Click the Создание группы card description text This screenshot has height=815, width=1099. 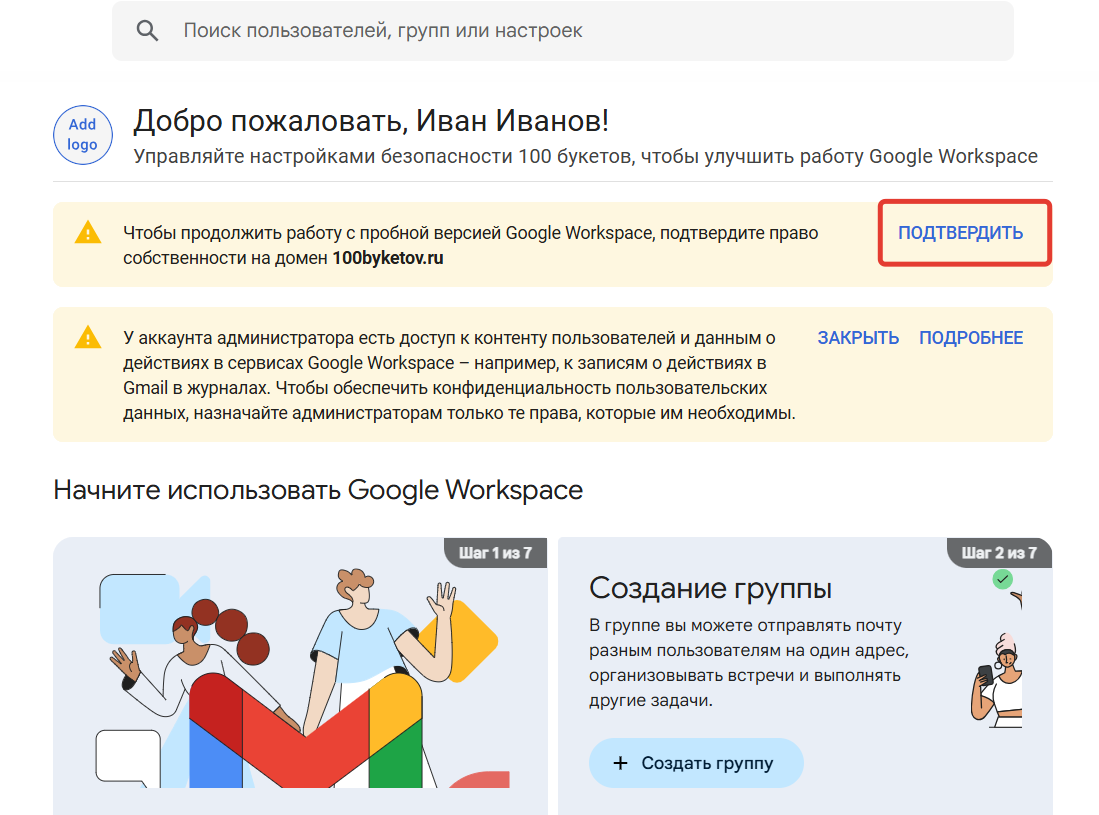click(749, 662)
